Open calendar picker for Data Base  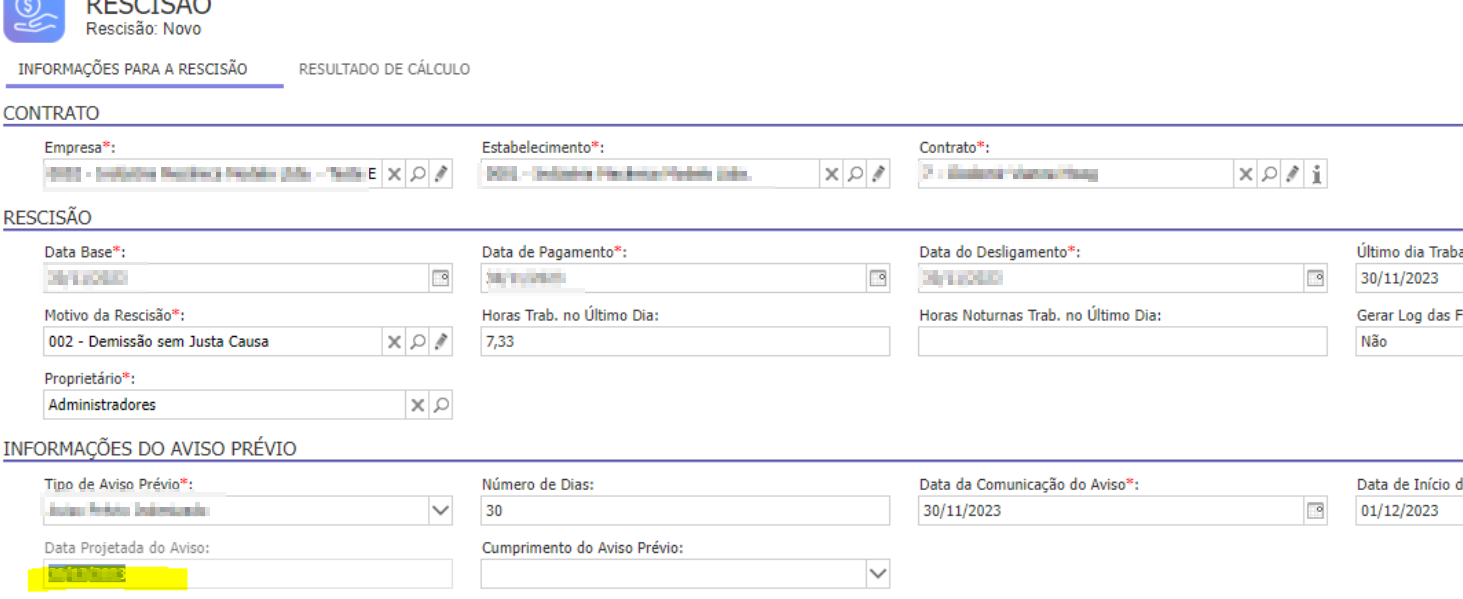pyautogui.click(x=440, y=279)
